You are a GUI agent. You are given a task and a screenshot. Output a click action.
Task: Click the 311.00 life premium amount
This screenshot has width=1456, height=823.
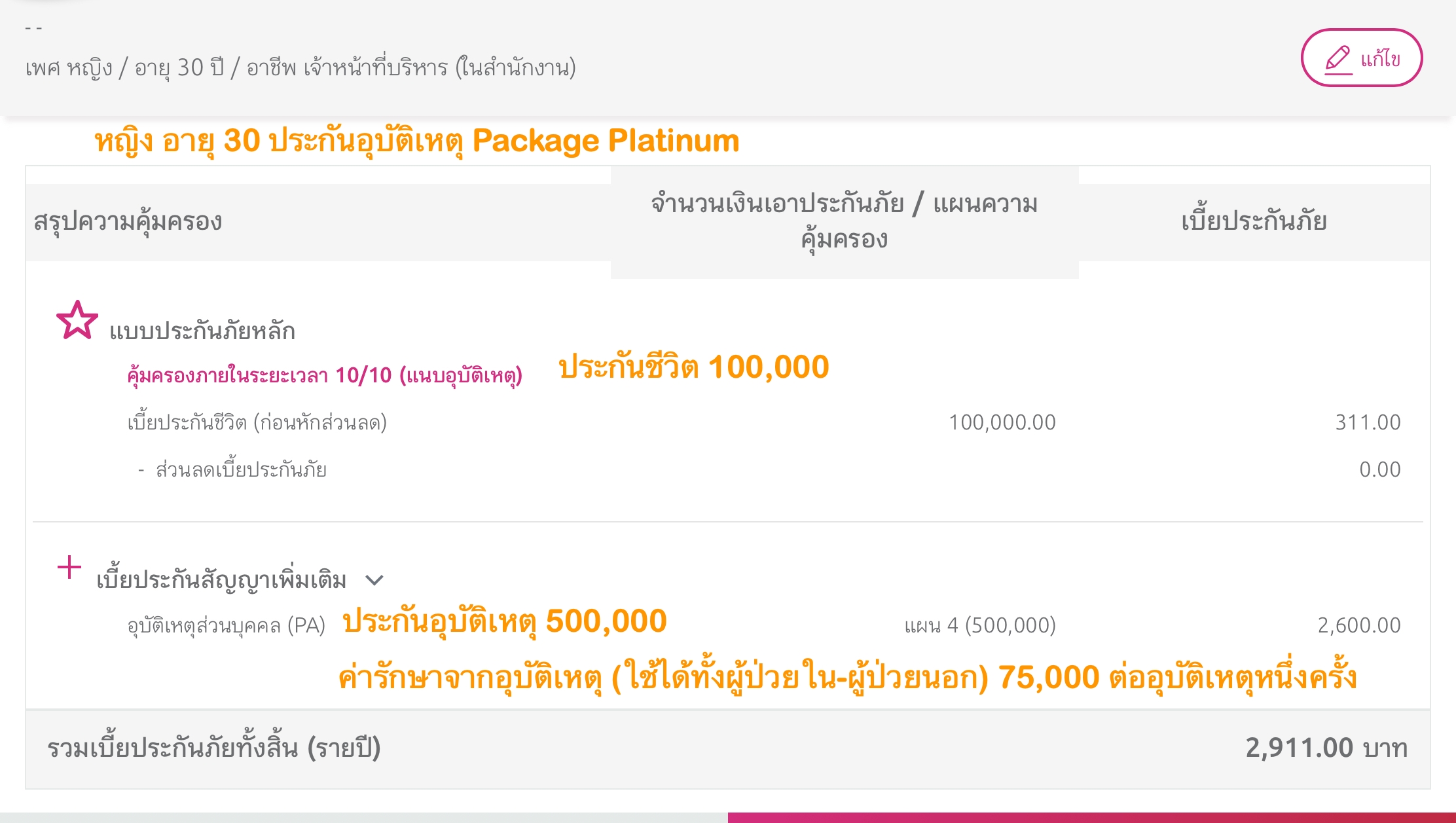(1368, 423)
